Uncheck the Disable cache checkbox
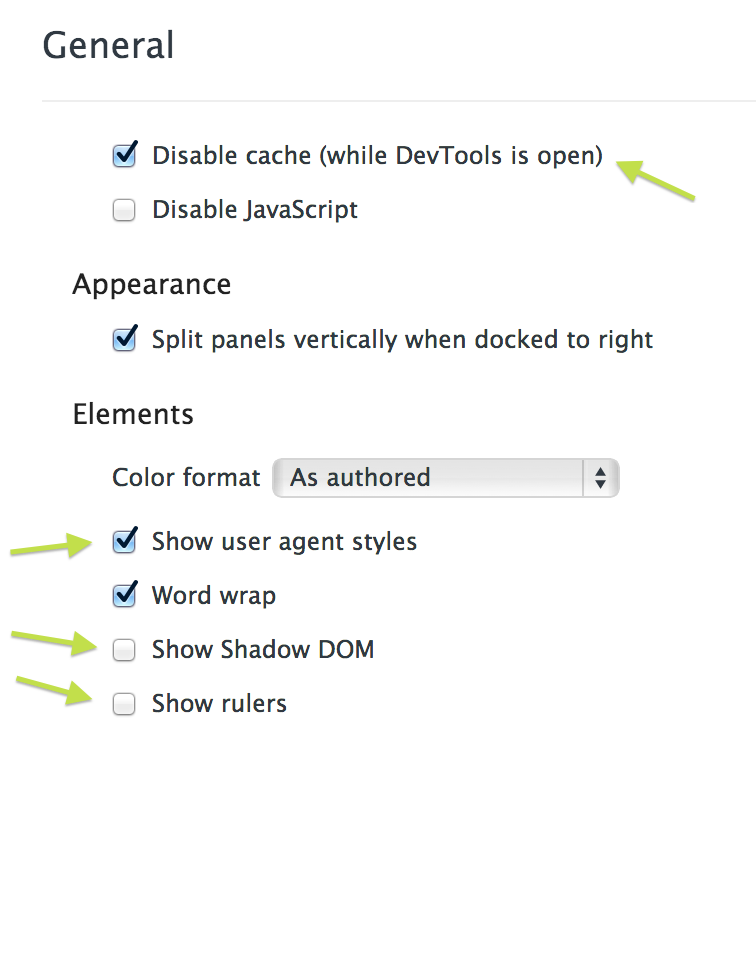The height and width of the screenshot is (960, 756). (x=124, y=156)
